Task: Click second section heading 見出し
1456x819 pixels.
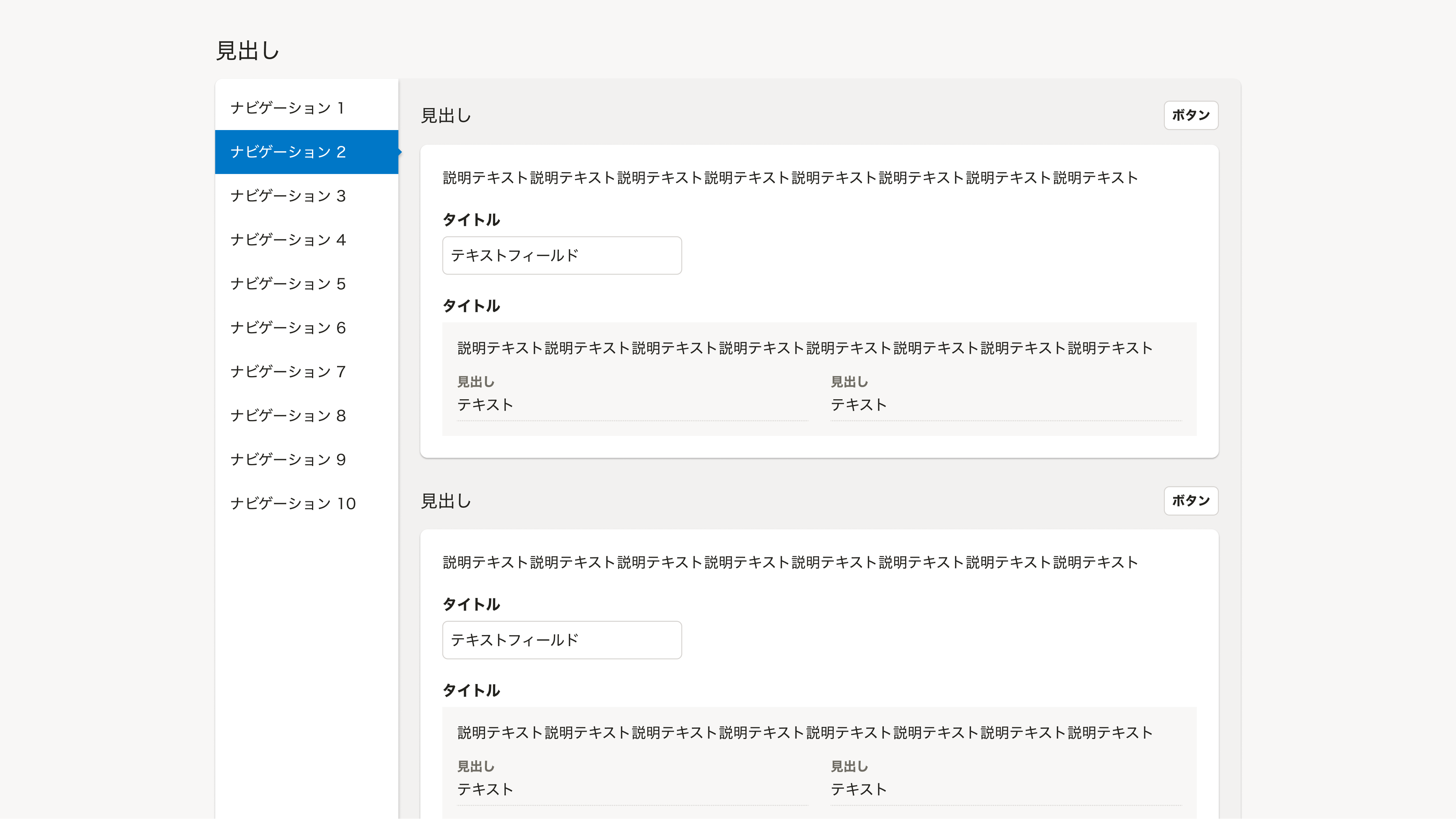Action: click(446, 501)
